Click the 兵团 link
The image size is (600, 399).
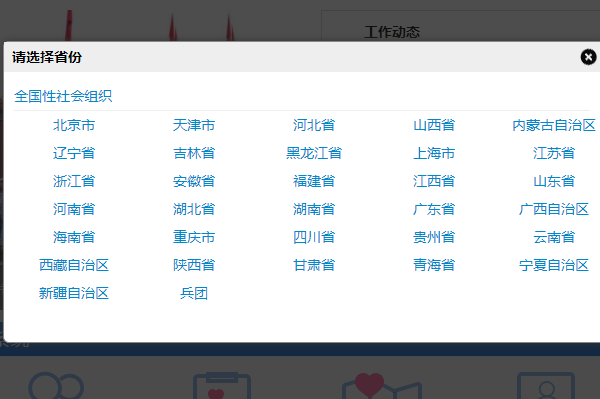[194, 293]
